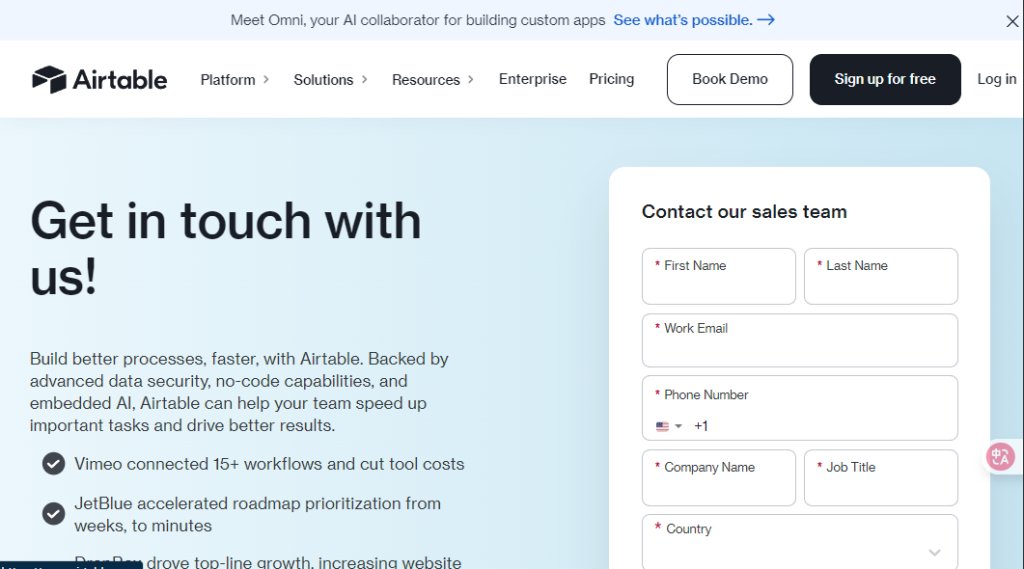Screen dimensions: 1024x569
Task: Open the Pricing page
Action: pyautogui.click(x=611, y=79)
